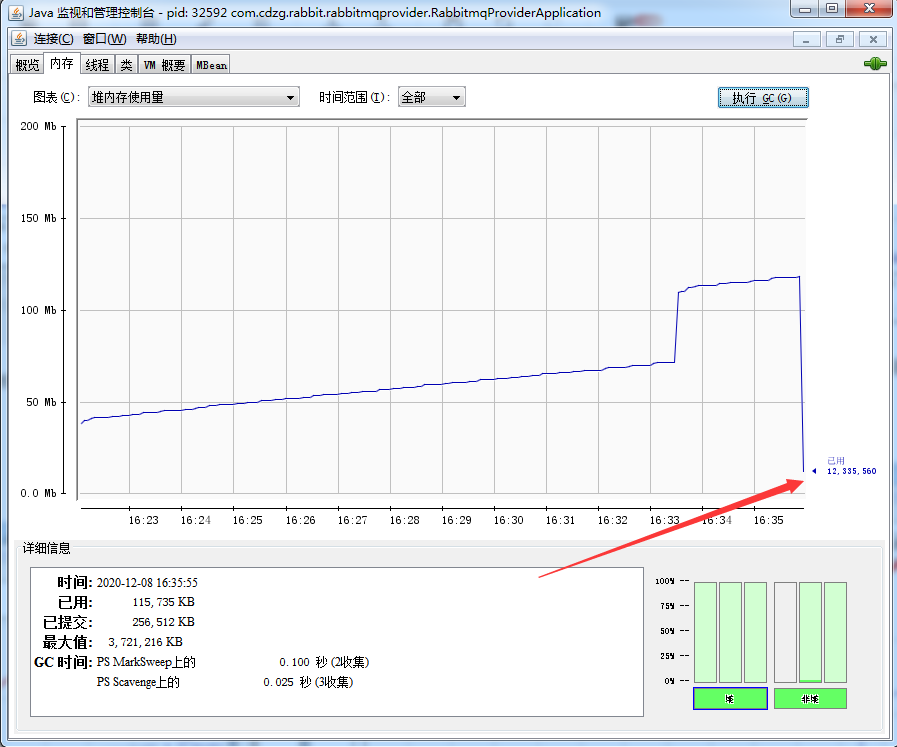
Task: Restore the inner connection window
Action: (x=840, y=39)
